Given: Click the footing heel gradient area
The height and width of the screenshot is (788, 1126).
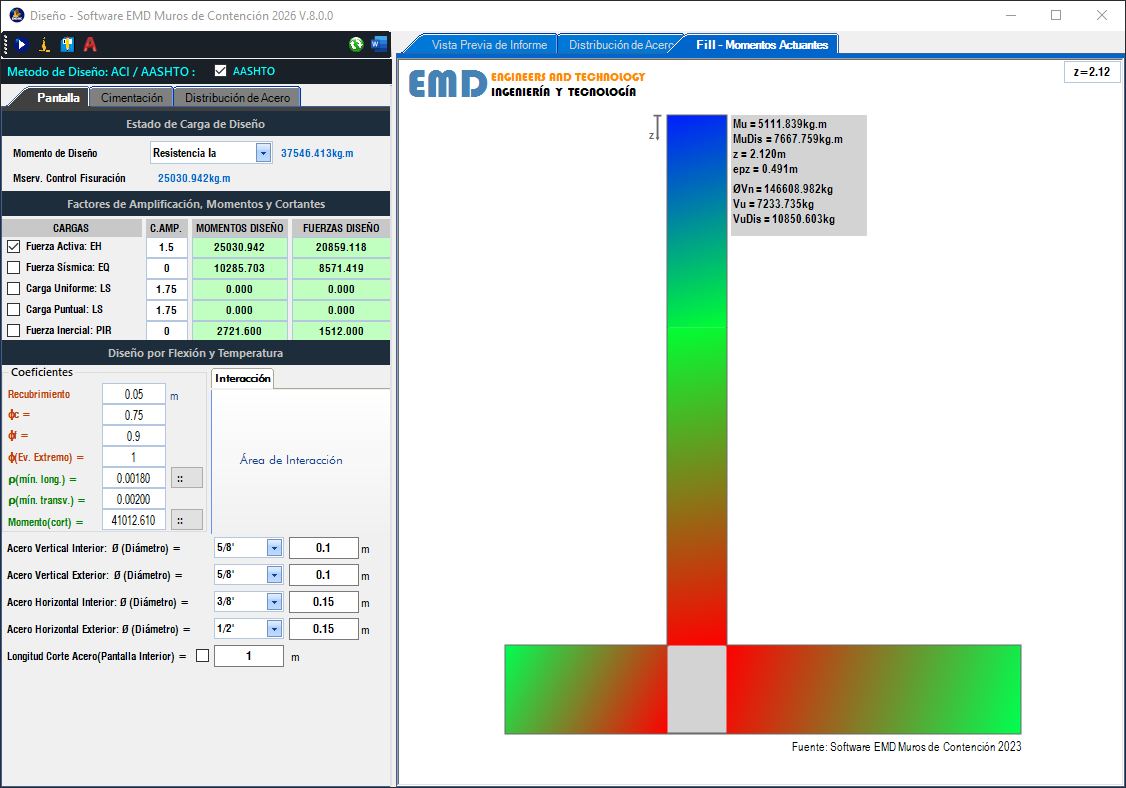Looking at the screenshot, I should pyautogui.click(x=874, y=690).
